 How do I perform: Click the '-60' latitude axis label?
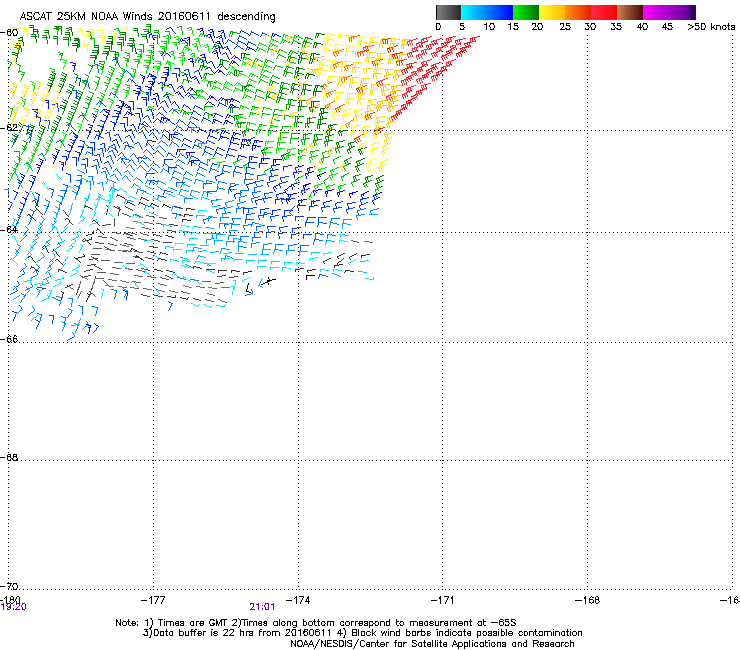(x=9, y=33)
